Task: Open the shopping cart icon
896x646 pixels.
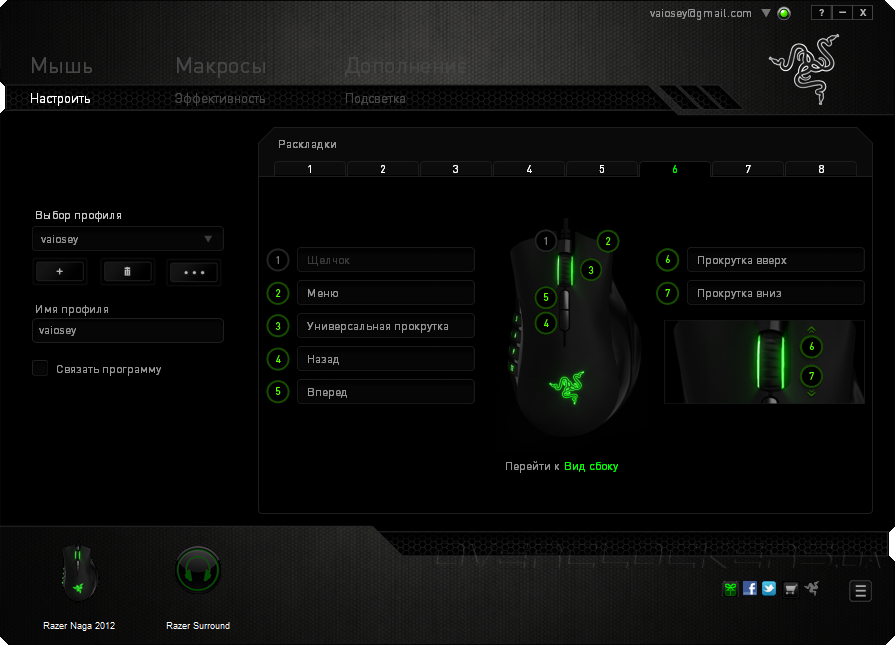Action: click(790, 589)
